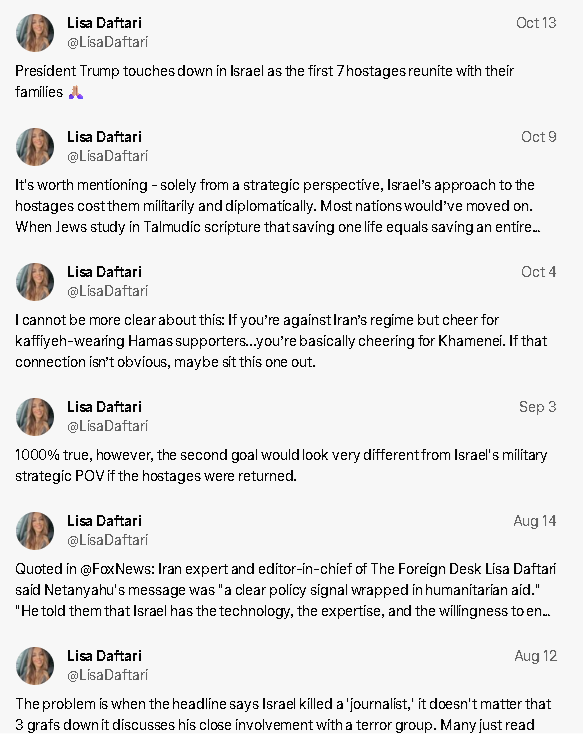Image resolution: width=583 pixels, height=734 pixels.
Task: Open the profile picture on the Oct 9 tweet
Action: point(35,147)
